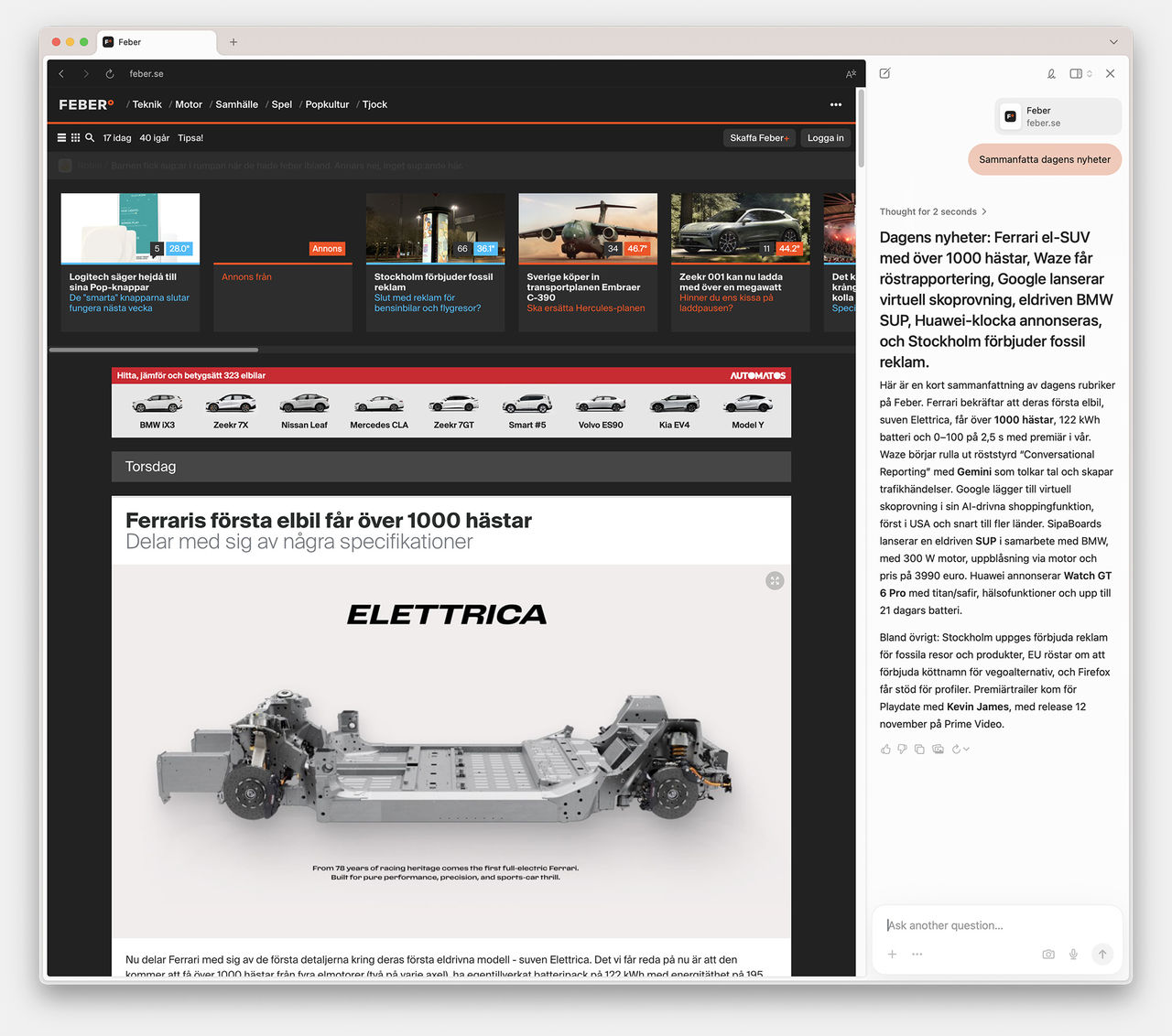Give the summary a thumbs up
The image size is (1172, 1036).
(x=884, y=749)
